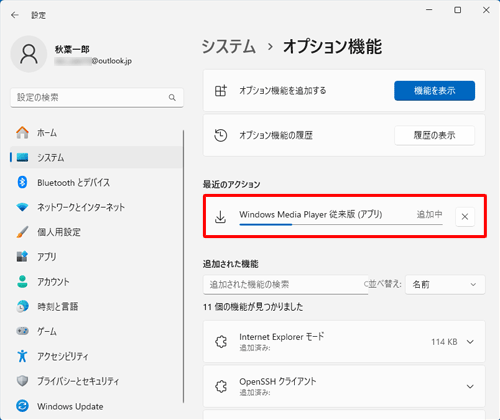The width and height of the screenshot is (500, 420).
Task: Open アクセシビリティ settings
Action: (96, 356)
